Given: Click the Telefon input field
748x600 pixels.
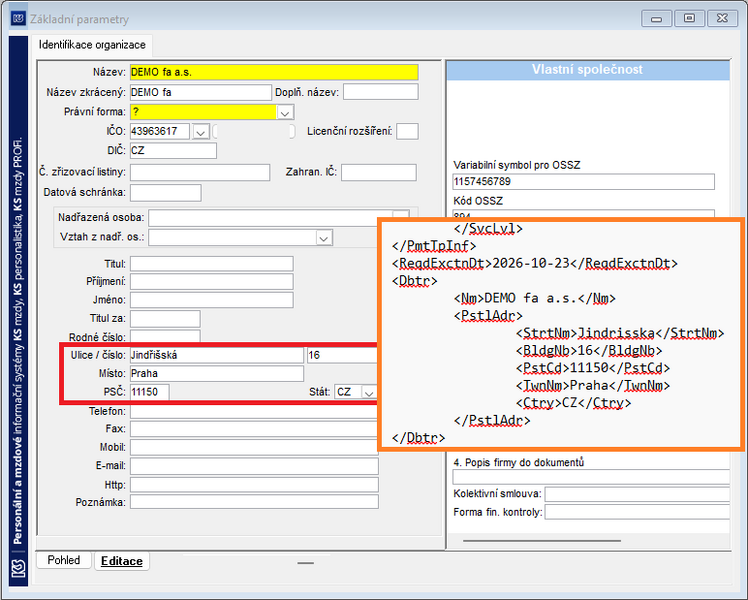Looking at the screenshot, I should [x=254, y=411].
